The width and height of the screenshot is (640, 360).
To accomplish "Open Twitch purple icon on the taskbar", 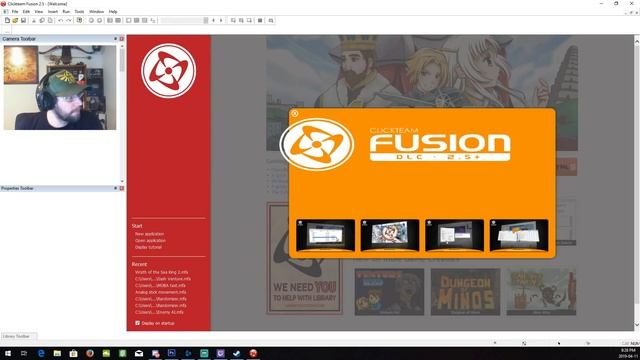I will click(x=220, y=353).
